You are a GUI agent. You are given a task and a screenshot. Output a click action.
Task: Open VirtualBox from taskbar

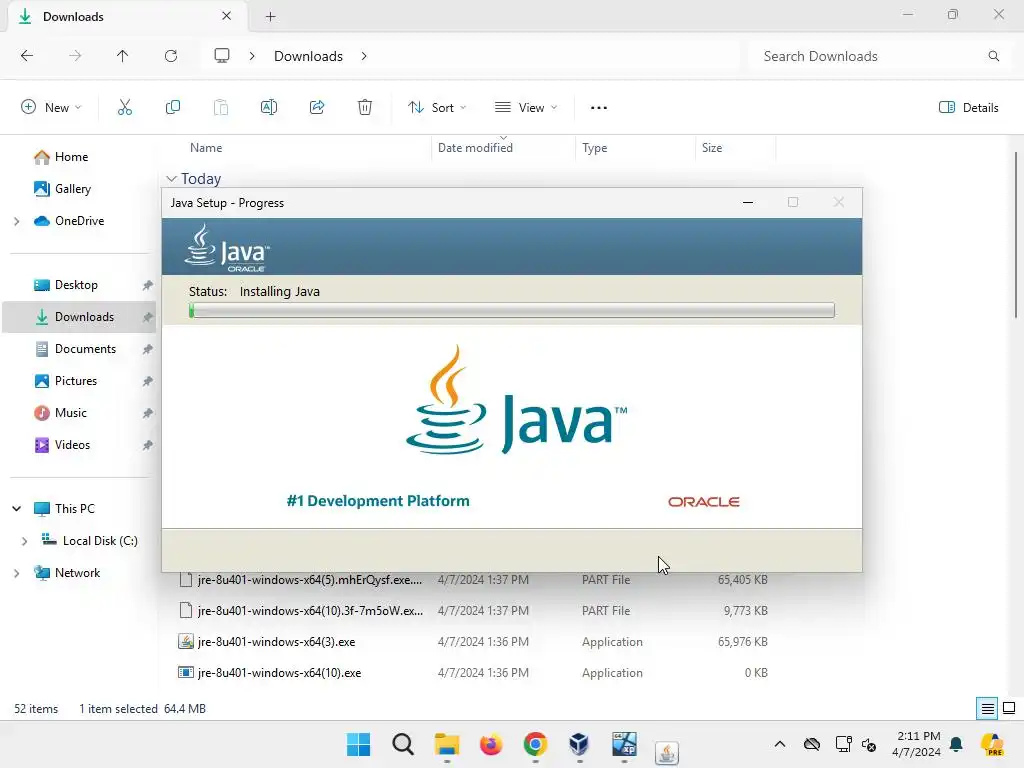tap(579, 744)
